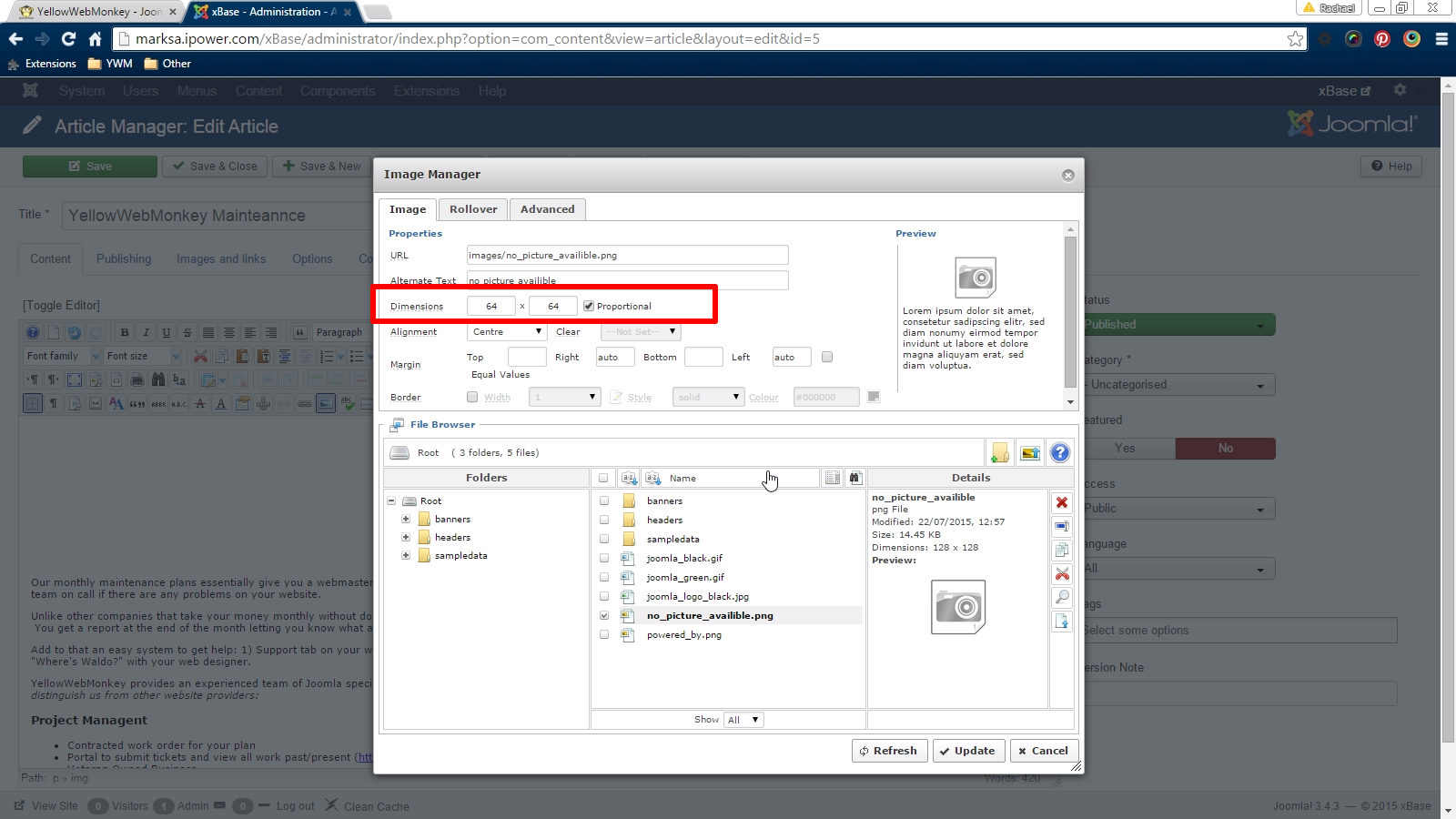
Task: Click the Refresh button
Action: pyautogui.click(x=889, y=751)
